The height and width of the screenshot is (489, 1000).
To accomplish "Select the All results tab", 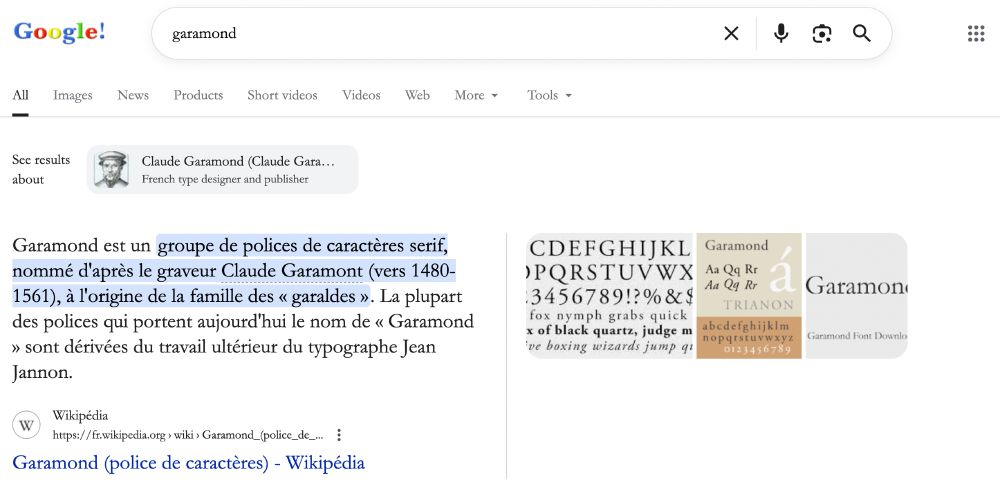I will [x=20, y=95].
